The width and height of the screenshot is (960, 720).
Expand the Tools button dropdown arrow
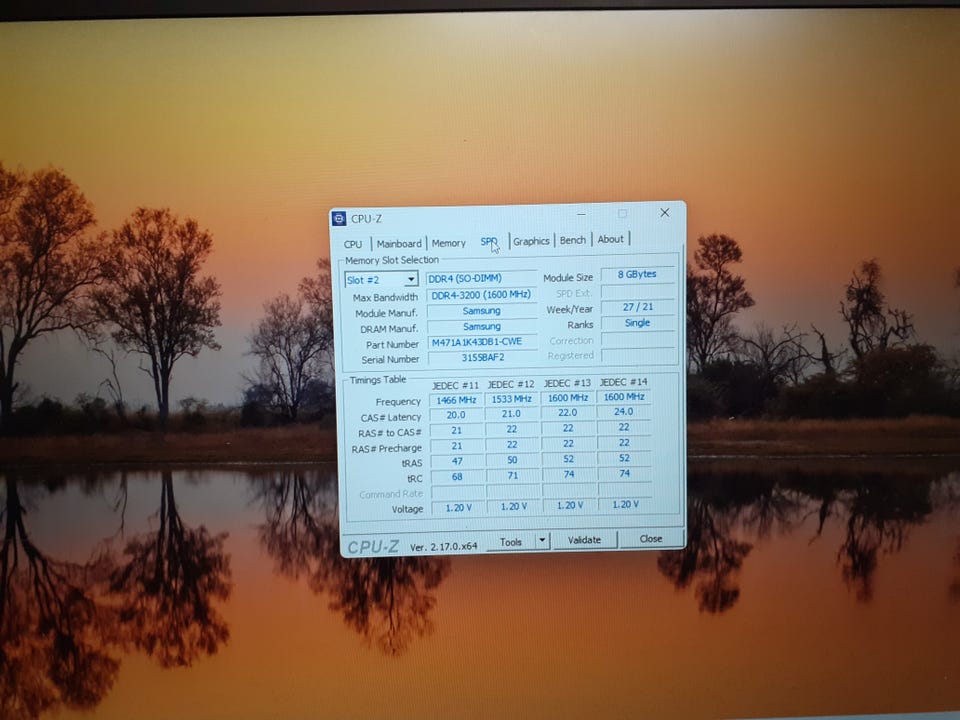click(542, 540)
